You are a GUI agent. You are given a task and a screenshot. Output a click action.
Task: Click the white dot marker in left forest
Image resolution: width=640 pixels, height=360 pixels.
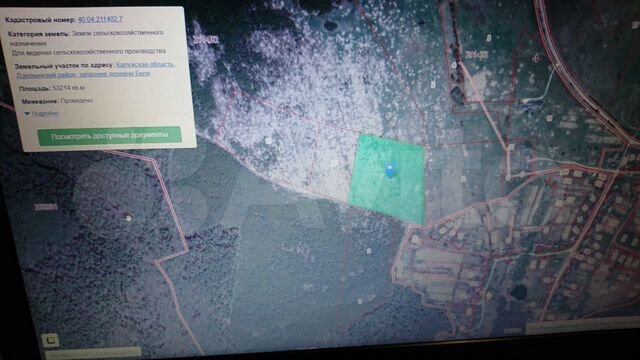tap(129, 218)
